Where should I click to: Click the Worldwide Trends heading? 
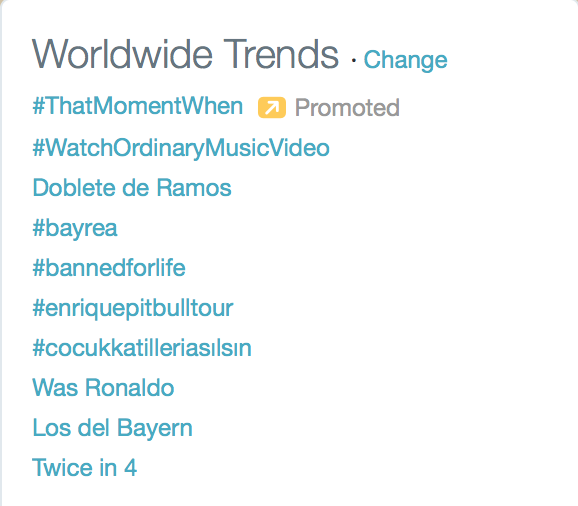tap(185, 54)
